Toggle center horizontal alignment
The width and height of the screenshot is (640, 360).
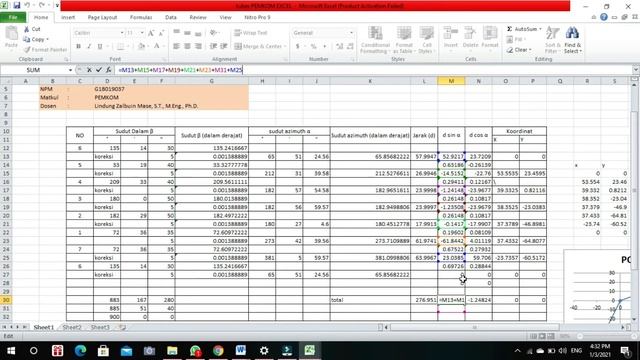click(x=187, y=46)
